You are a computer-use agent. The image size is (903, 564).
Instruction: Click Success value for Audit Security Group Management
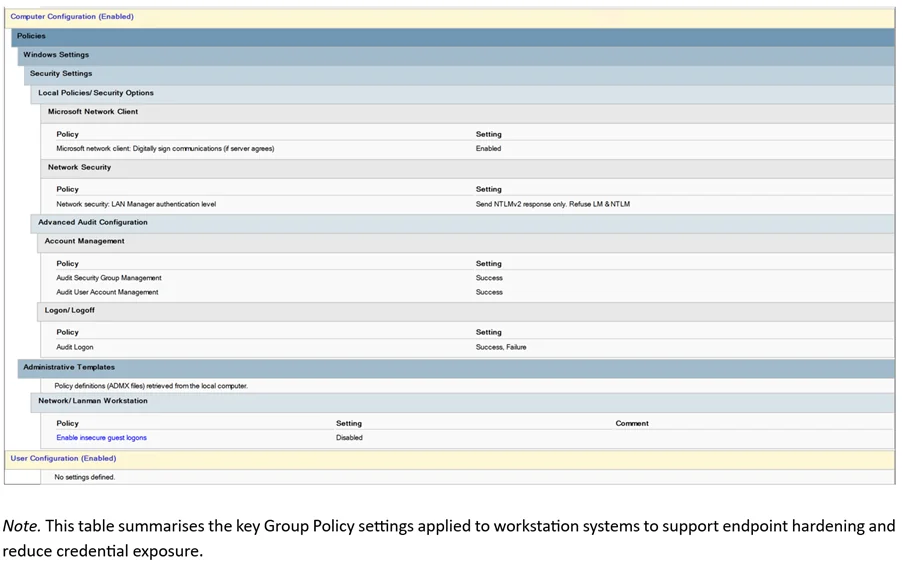coord(489,278)
